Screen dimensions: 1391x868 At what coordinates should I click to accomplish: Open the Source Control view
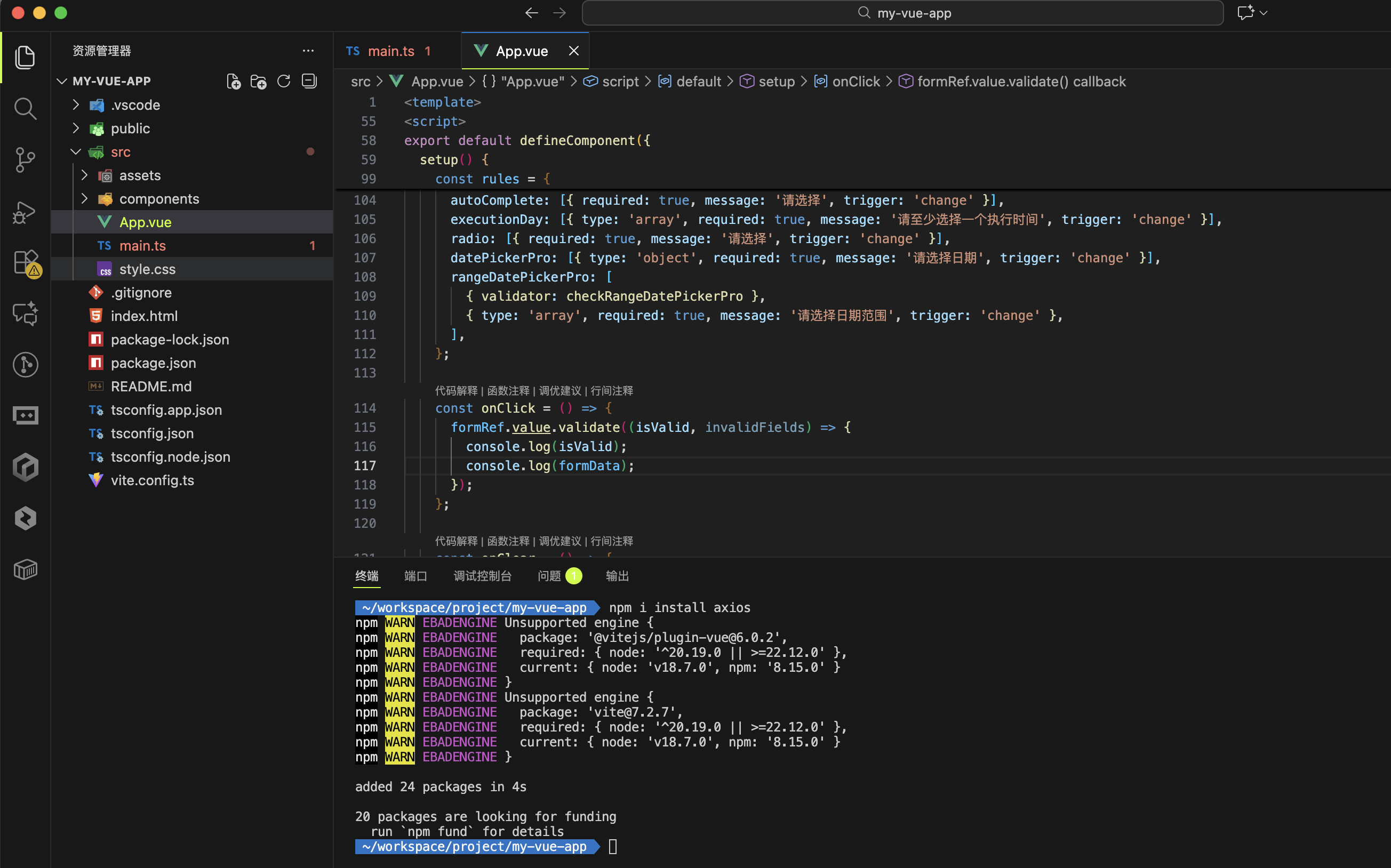pyautogui.click(x=25, y=159)
